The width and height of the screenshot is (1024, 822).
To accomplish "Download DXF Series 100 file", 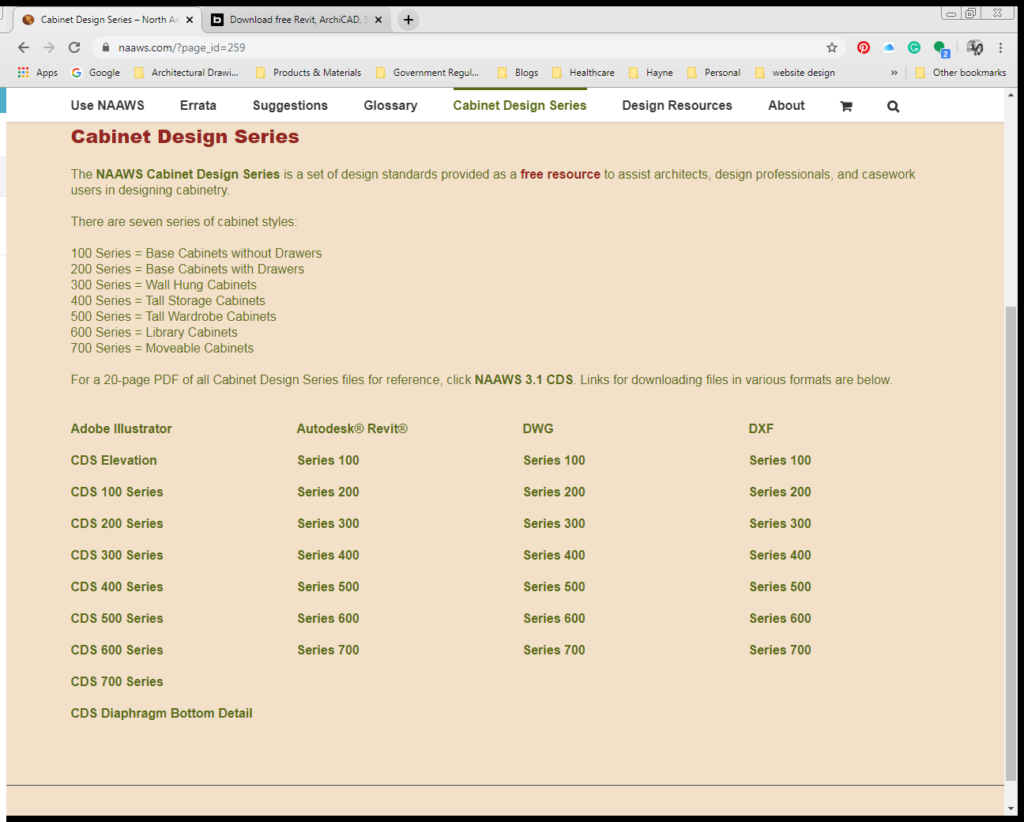I will click(780, 460).
